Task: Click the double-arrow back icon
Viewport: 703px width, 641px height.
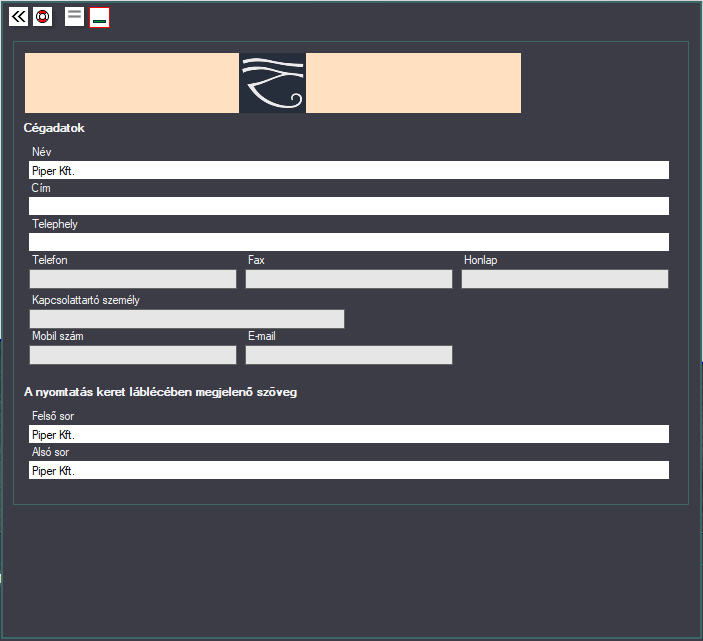Action: [x=18, y=17]
